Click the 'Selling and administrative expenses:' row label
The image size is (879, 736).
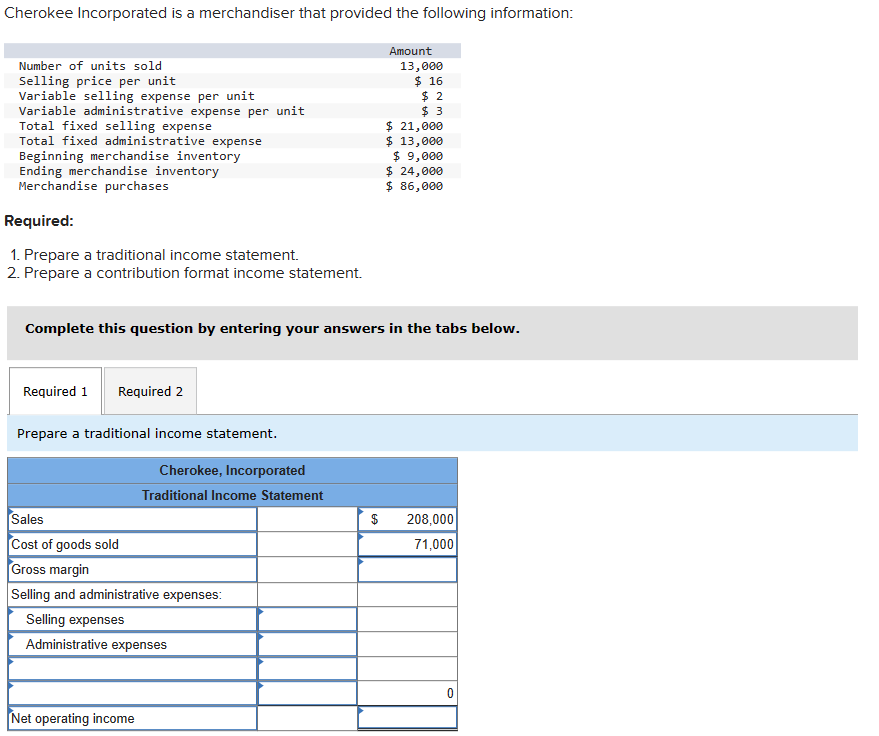point(117,594)
